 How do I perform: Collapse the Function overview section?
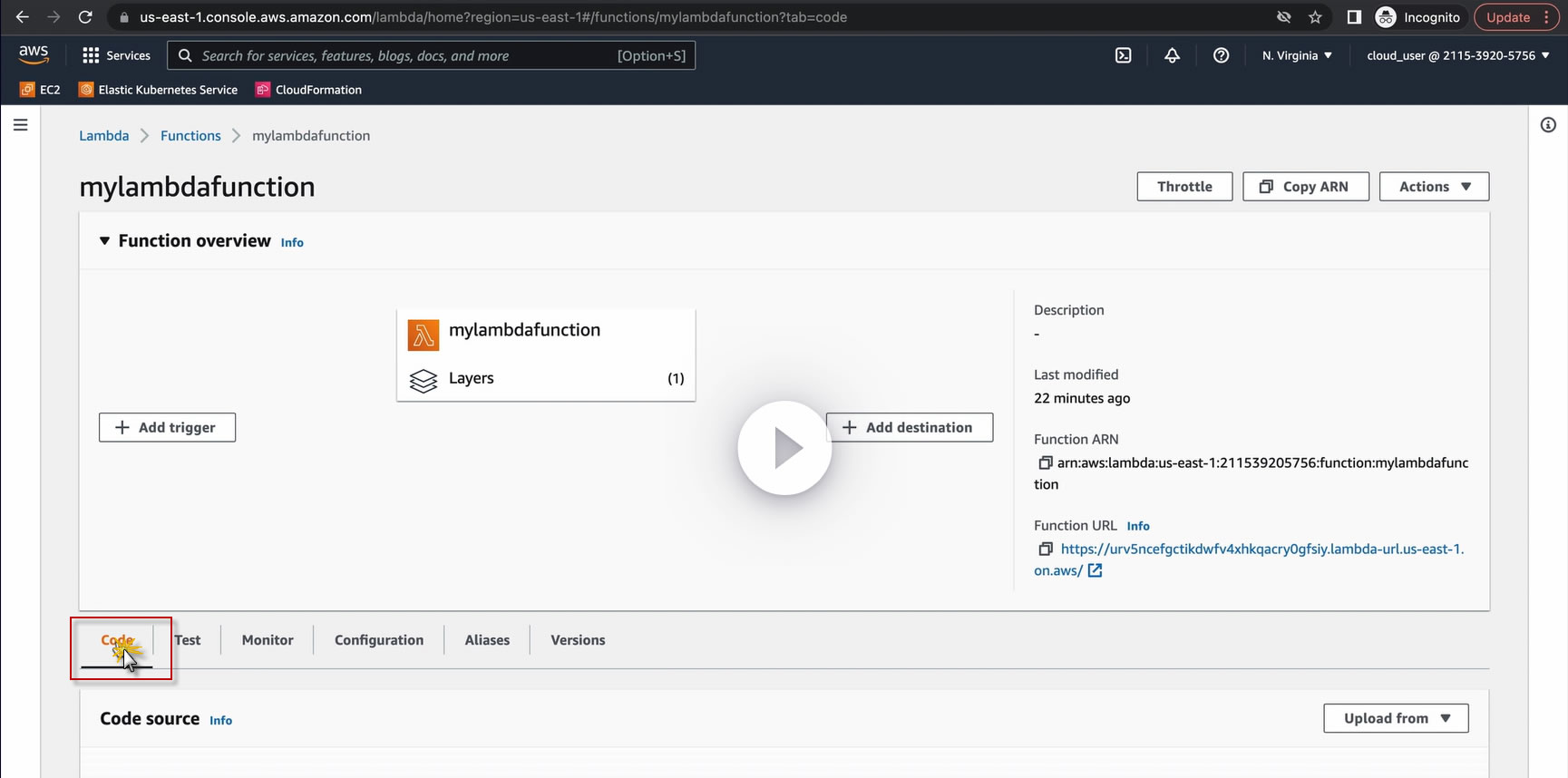(105, 240)
